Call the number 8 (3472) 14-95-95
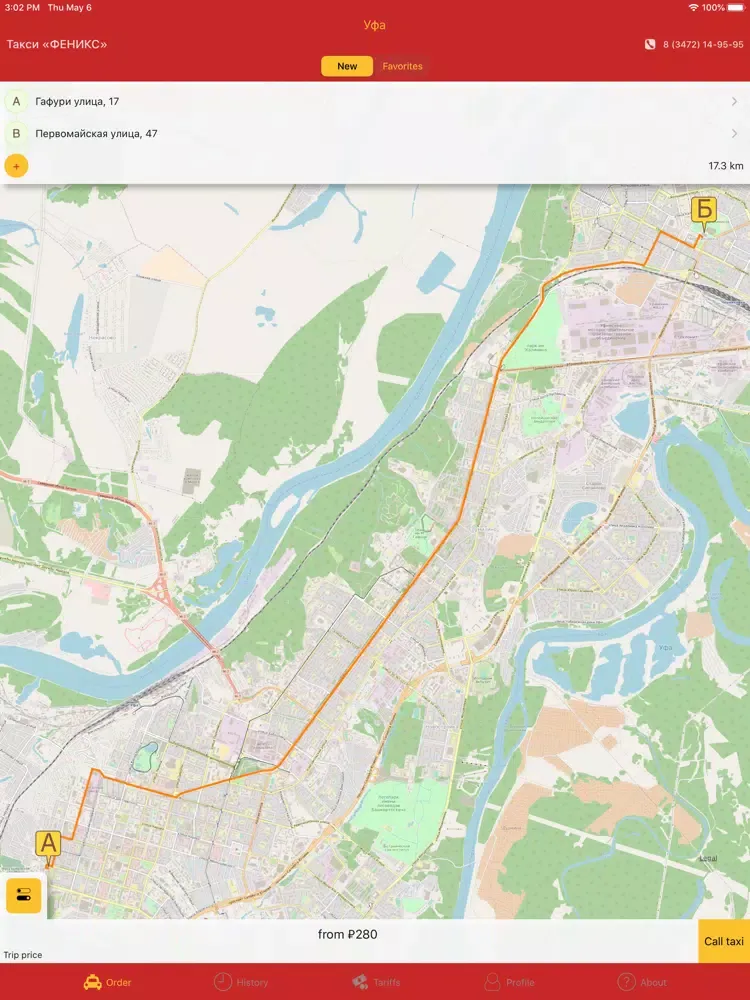The height and width of the screenshot is (1000, 750). (x=703, y=45)
